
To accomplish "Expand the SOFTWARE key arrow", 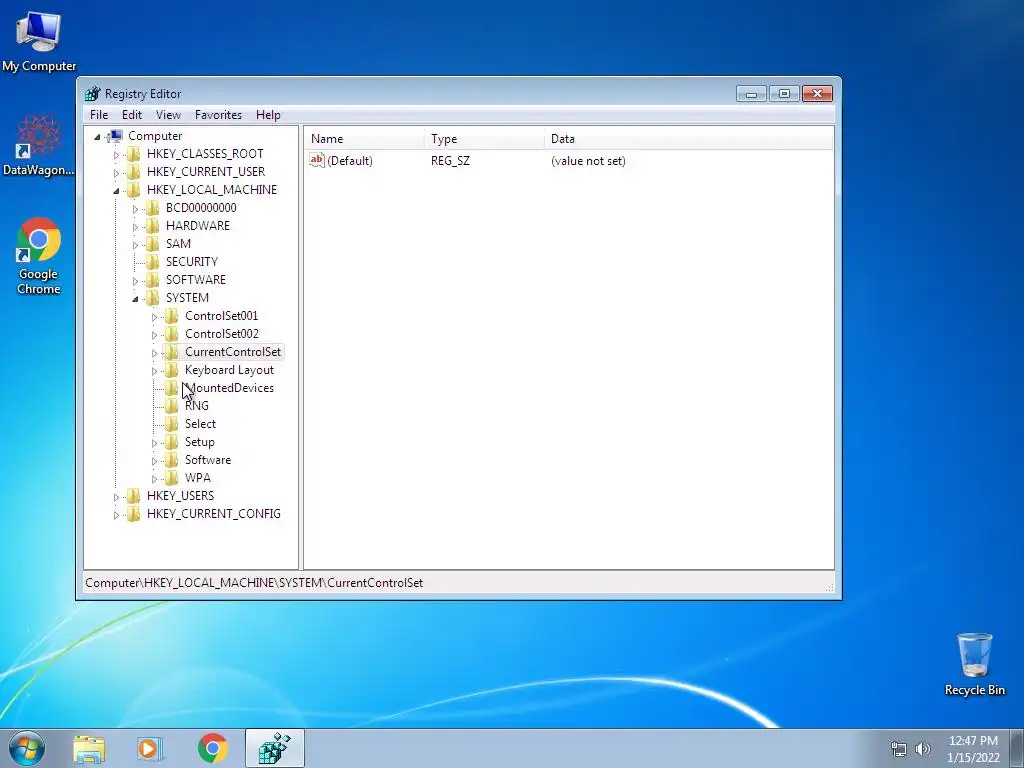I will (135, 281).
